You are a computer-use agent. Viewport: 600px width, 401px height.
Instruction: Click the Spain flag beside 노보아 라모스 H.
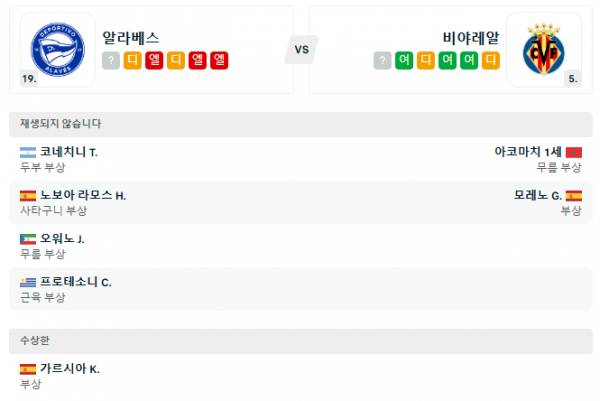[x=28, y=196]
